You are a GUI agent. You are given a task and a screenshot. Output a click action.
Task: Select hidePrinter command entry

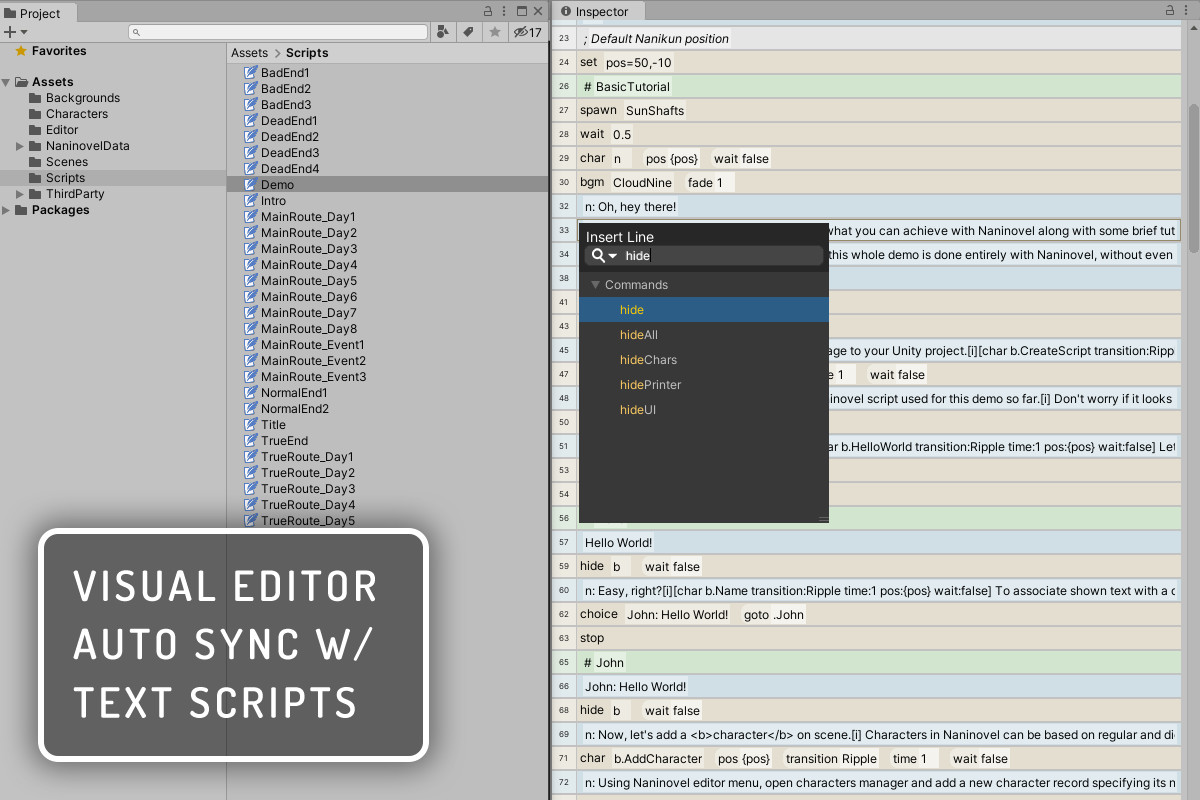pyautogui.click(x=650, y=385)
